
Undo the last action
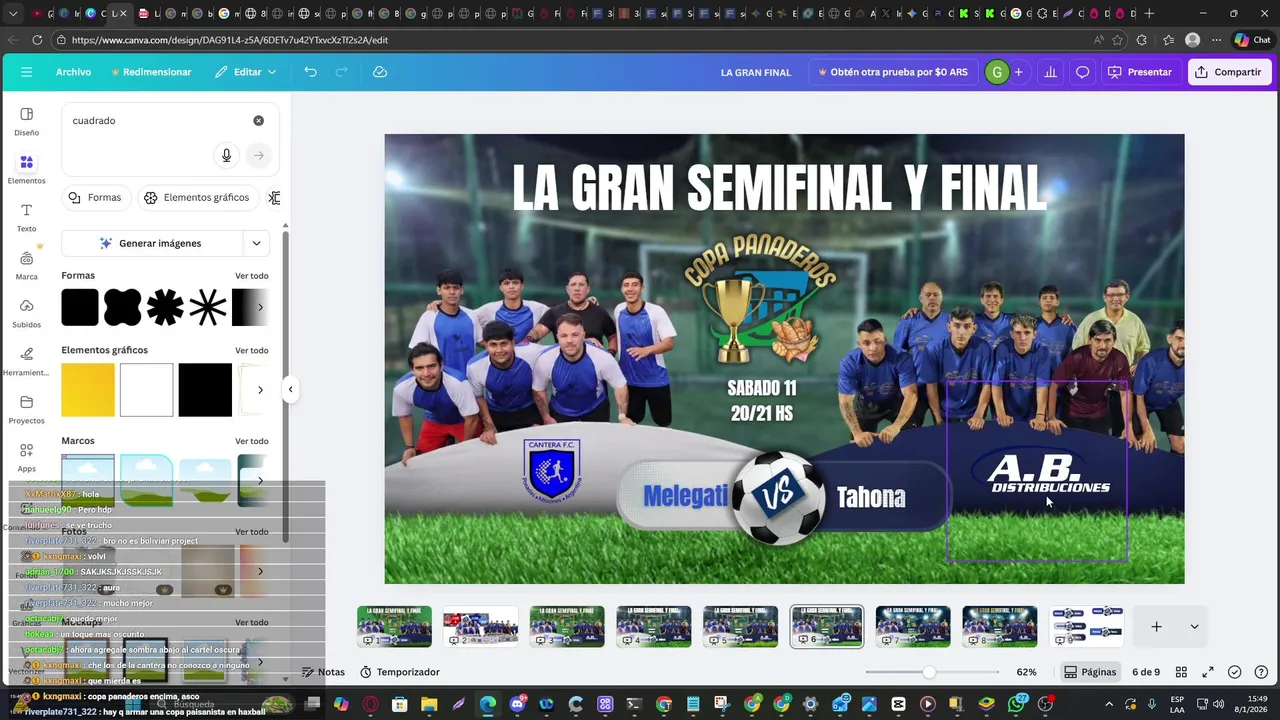click(311, 72)
